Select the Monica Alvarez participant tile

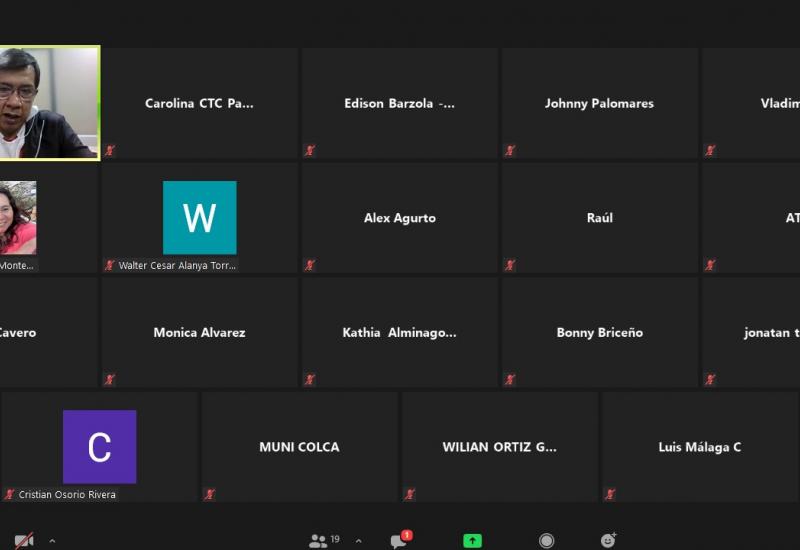(x=199, y=332)
